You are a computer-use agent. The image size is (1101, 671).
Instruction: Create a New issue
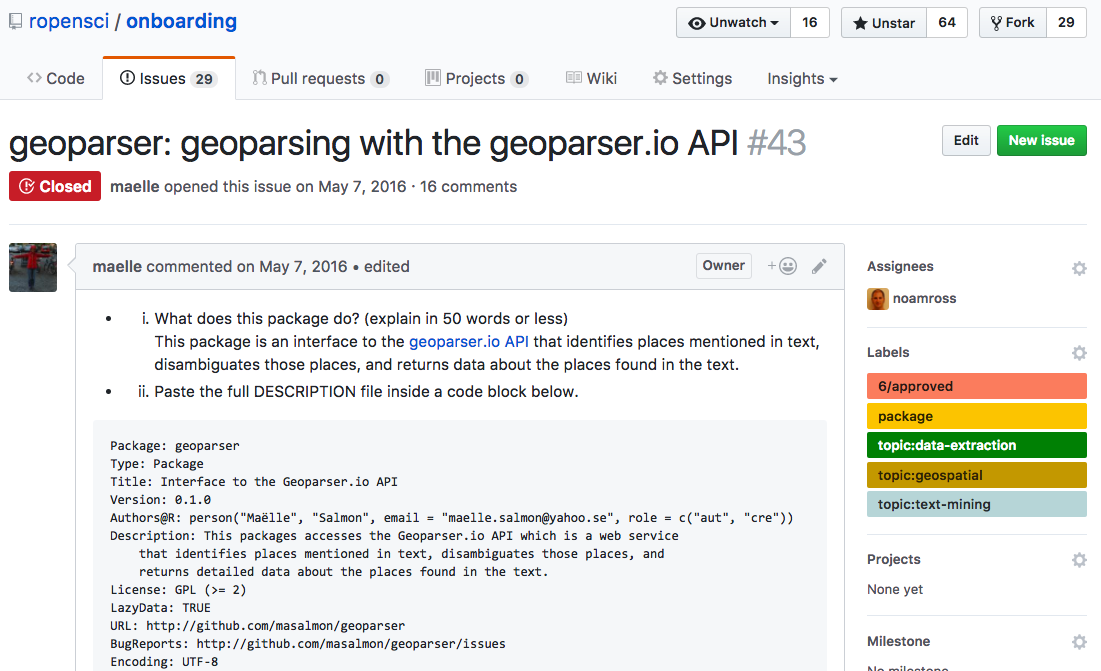(x=1041, y=140)
